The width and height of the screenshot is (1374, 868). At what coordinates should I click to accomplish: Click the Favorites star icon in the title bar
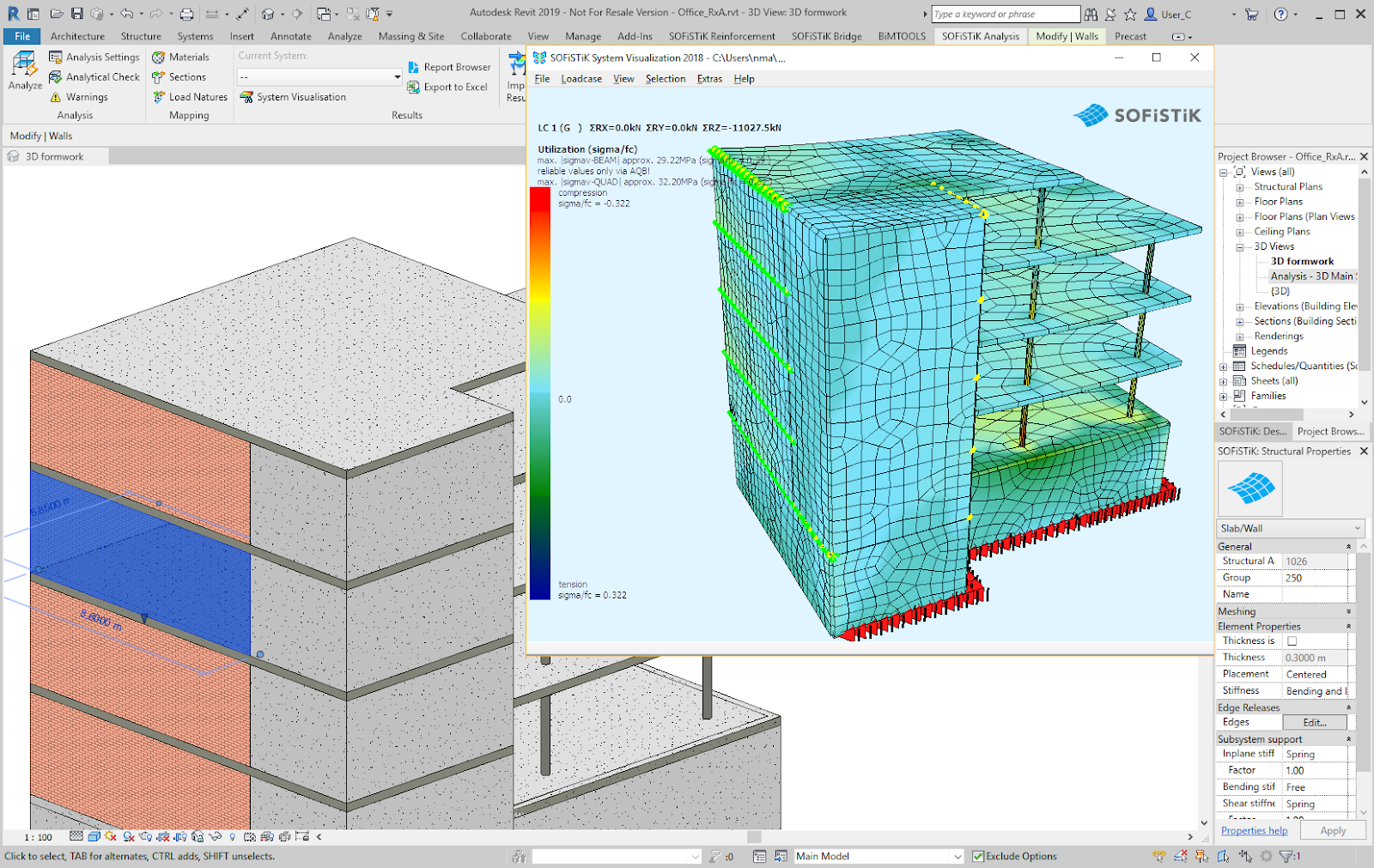click(x=1130, y=14)
